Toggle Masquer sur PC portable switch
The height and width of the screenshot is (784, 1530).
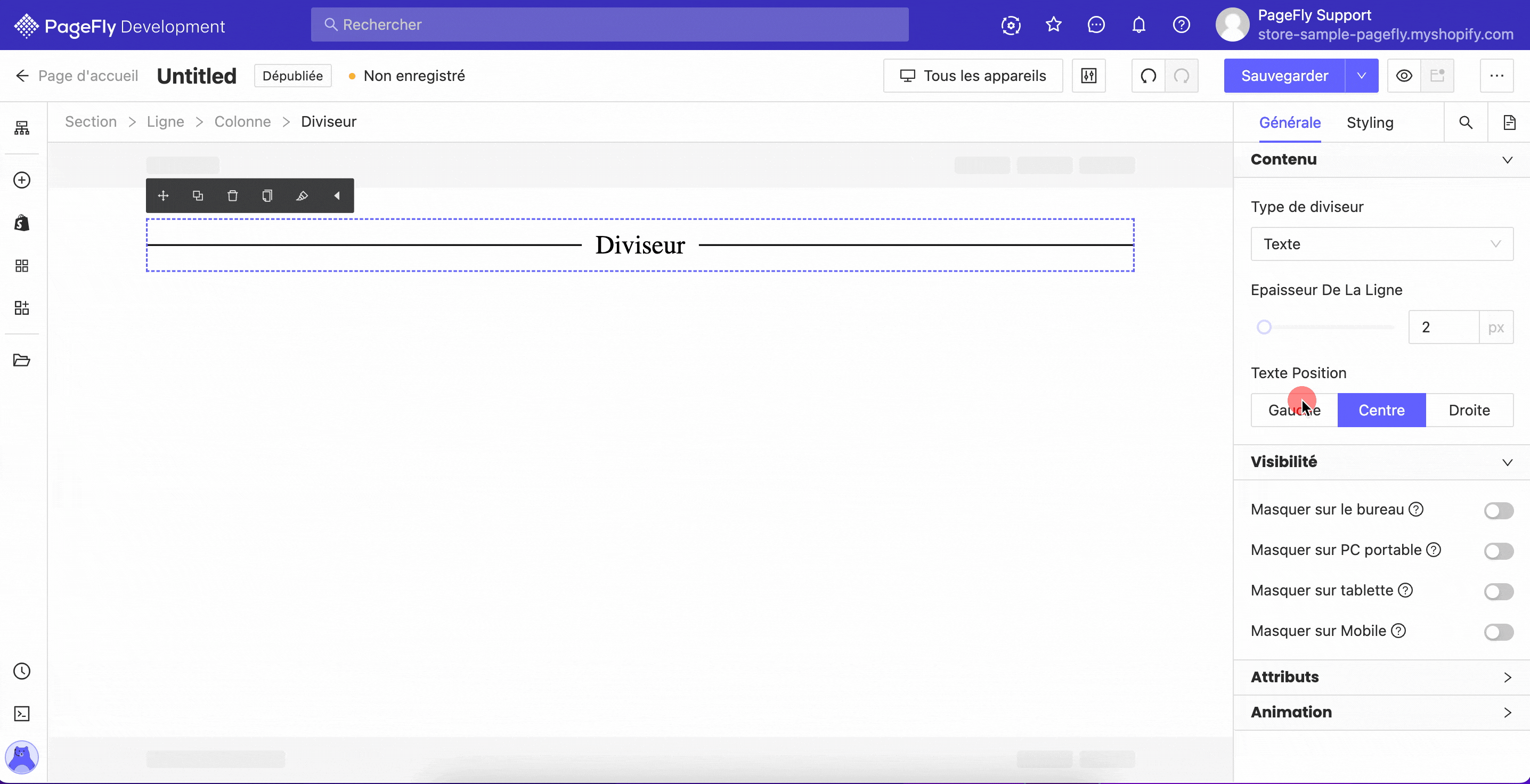(1499, 551)
